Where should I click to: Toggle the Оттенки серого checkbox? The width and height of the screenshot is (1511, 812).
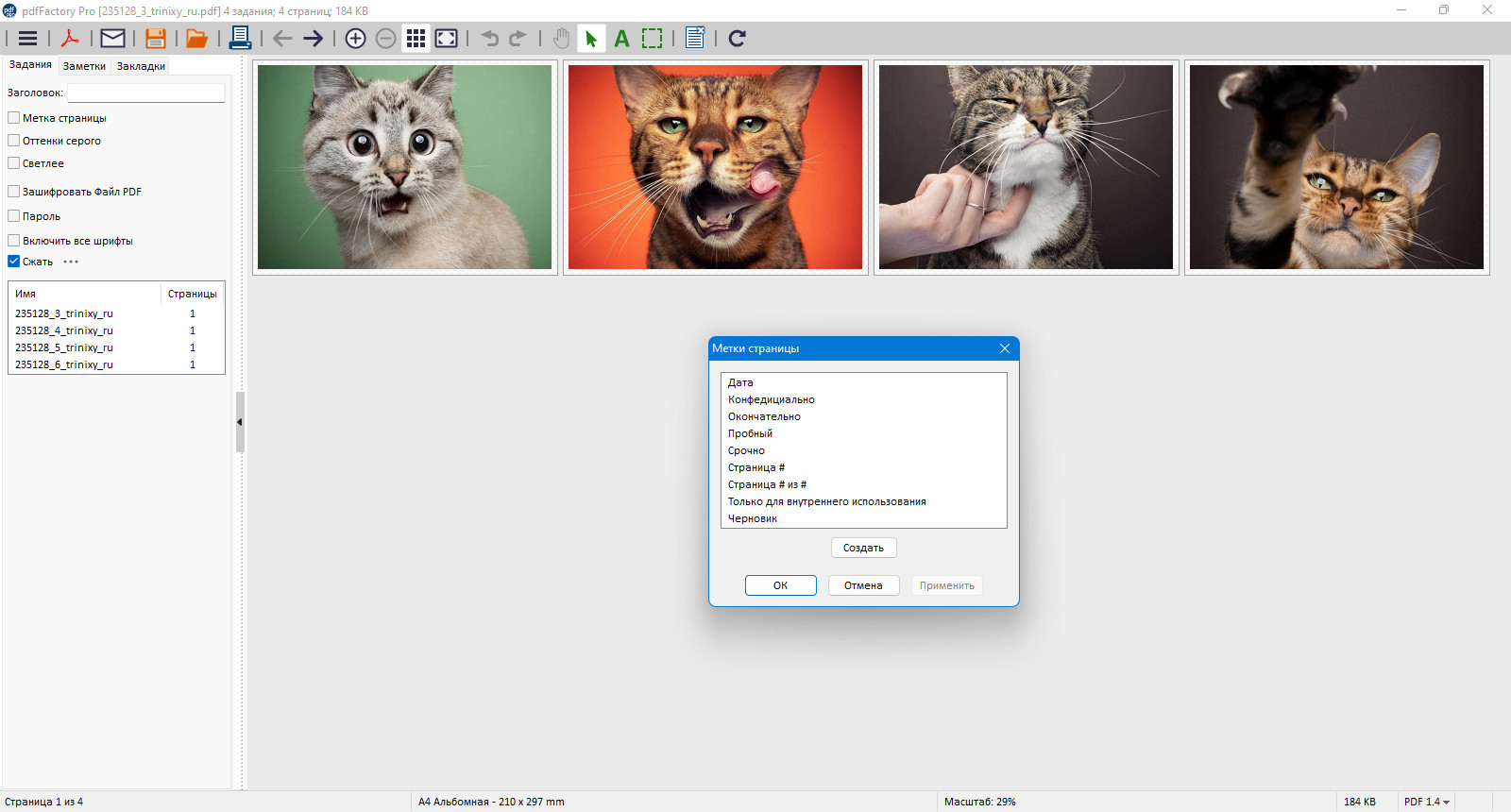tap(14, 141)
